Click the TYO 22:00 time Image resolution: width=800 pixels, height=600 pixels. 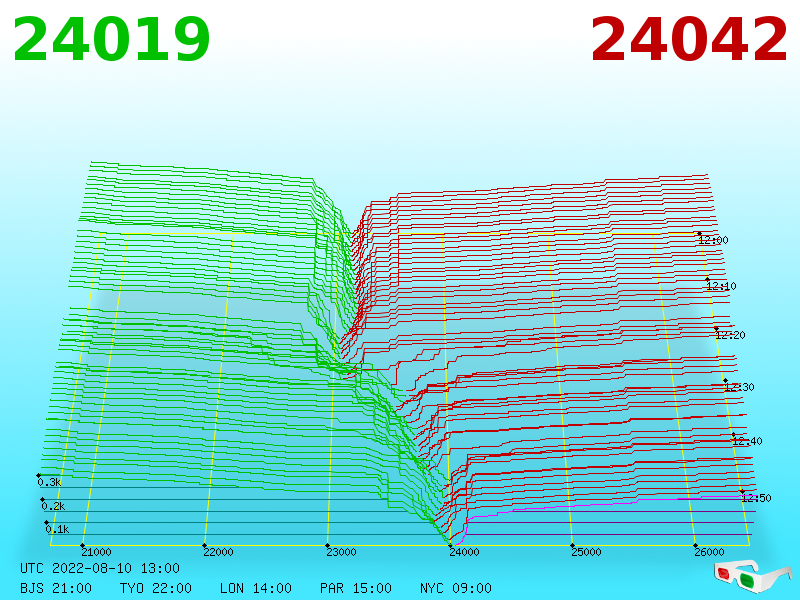tap(156, 588)
